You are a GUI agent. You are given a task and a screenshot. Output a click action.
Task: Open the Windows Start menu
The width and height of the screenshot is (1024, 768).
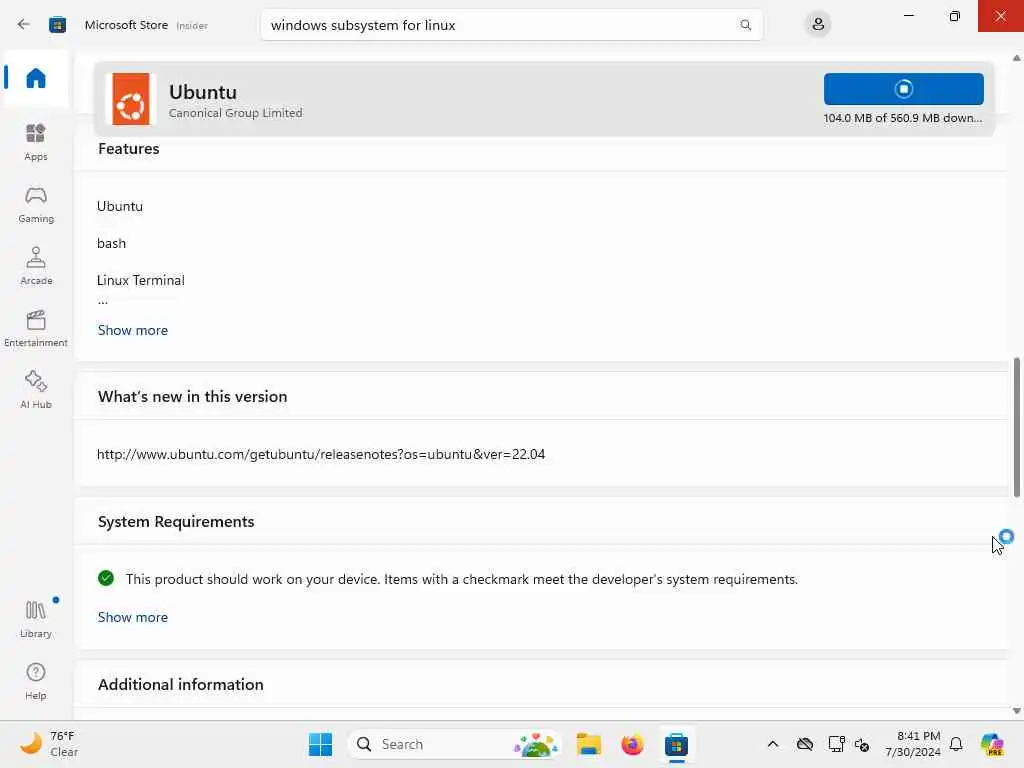click(320, 744)
